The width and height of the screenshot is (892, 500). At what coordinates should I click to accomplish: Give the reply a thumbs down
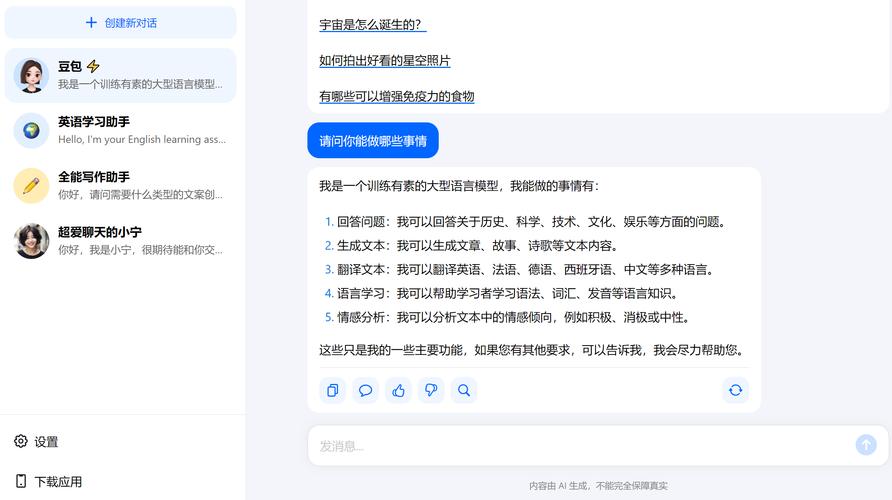tap(431, 390)
